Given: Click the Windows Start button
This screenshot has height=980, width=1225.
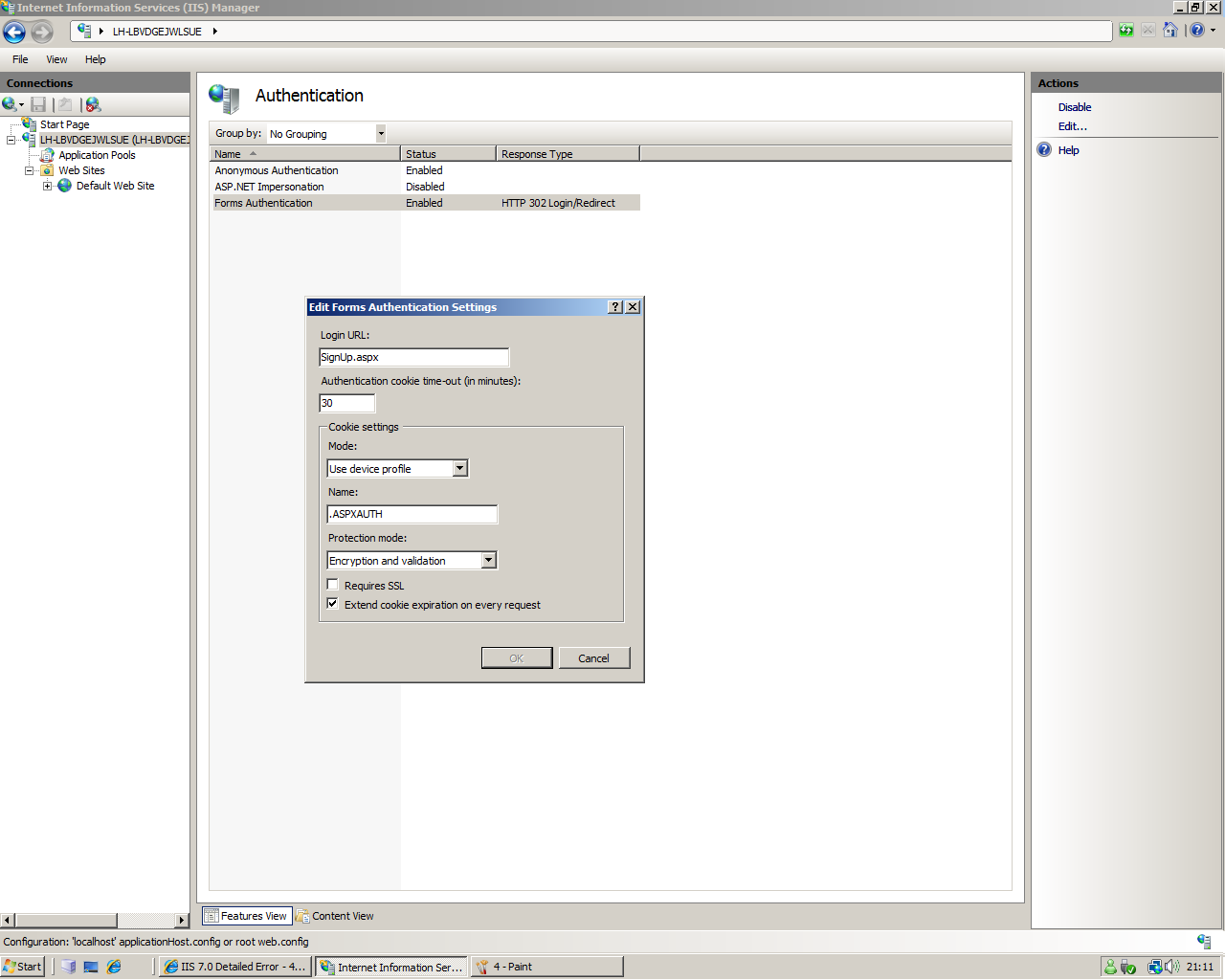Looking at the screenshot, I should click(x=23, y=967).
